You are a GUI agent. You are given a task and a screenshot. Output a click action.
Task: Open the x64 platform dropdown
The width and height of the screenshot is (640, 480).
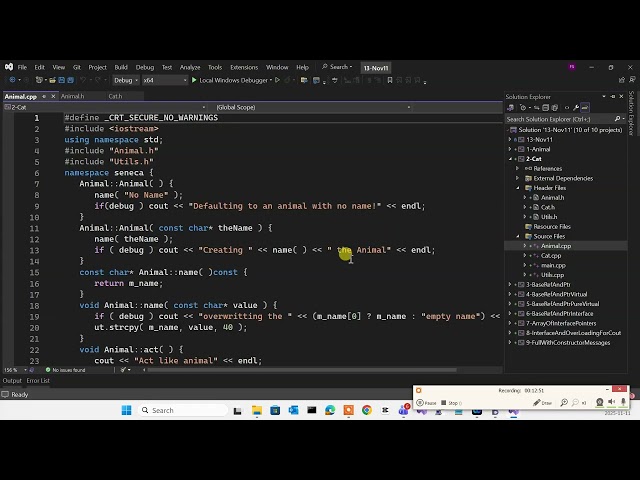click(151, 80)
